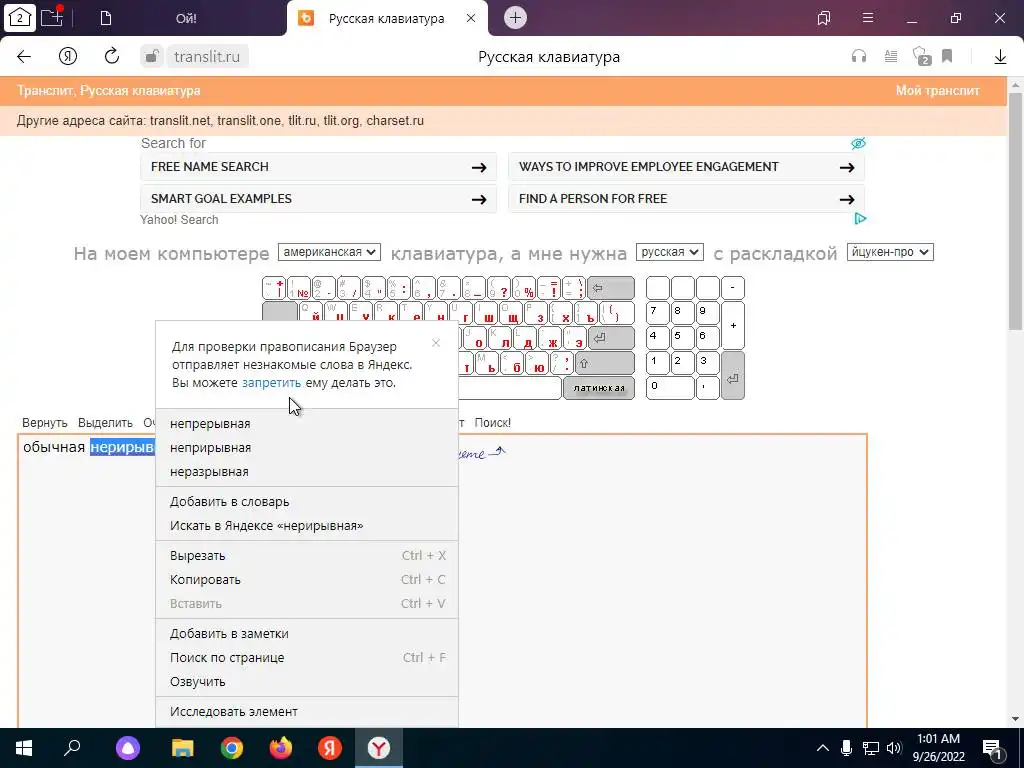This screenshot has height=768, width=1024.
Task: Open downloads with the arrow icon
Action: click(x=1000, y=57)
